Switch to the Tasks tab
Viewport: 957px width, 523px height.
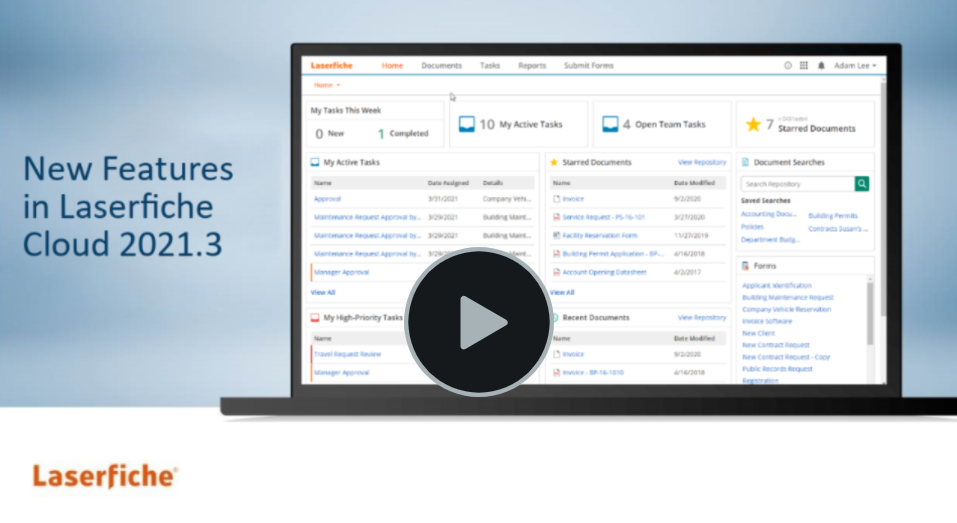pos(489,65)
